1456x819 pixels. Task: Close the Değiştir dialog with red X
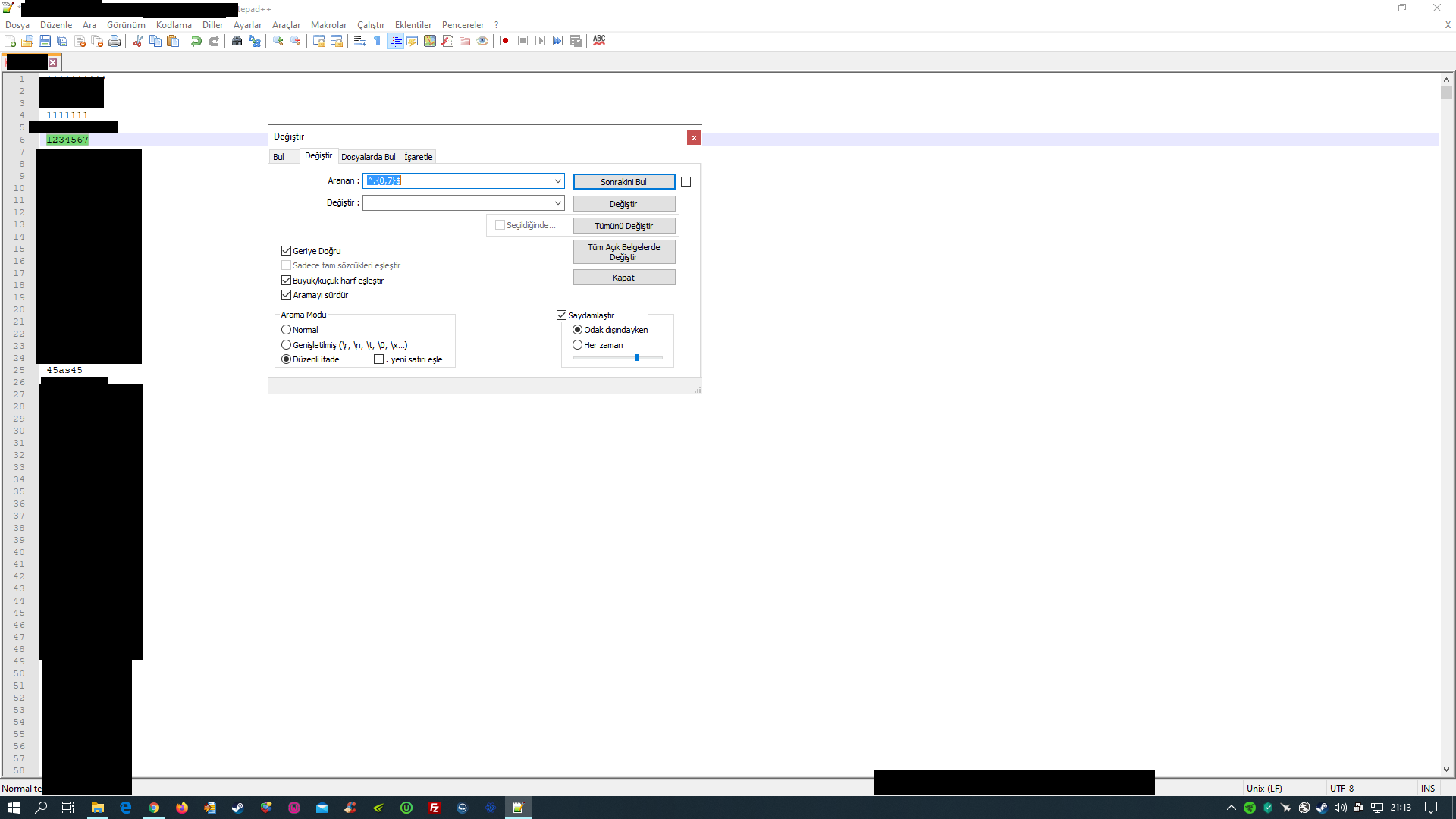click(x=694, y=137)
